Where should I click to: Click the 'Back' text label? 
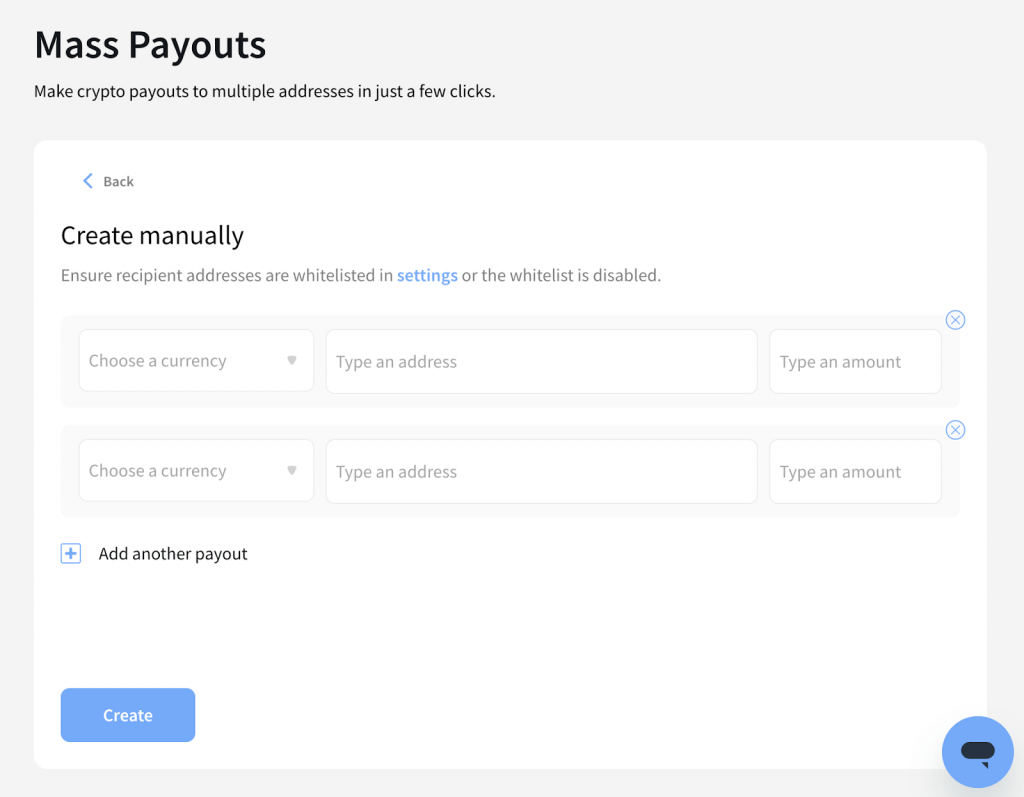pyautogui.click(x=118, y=181)
